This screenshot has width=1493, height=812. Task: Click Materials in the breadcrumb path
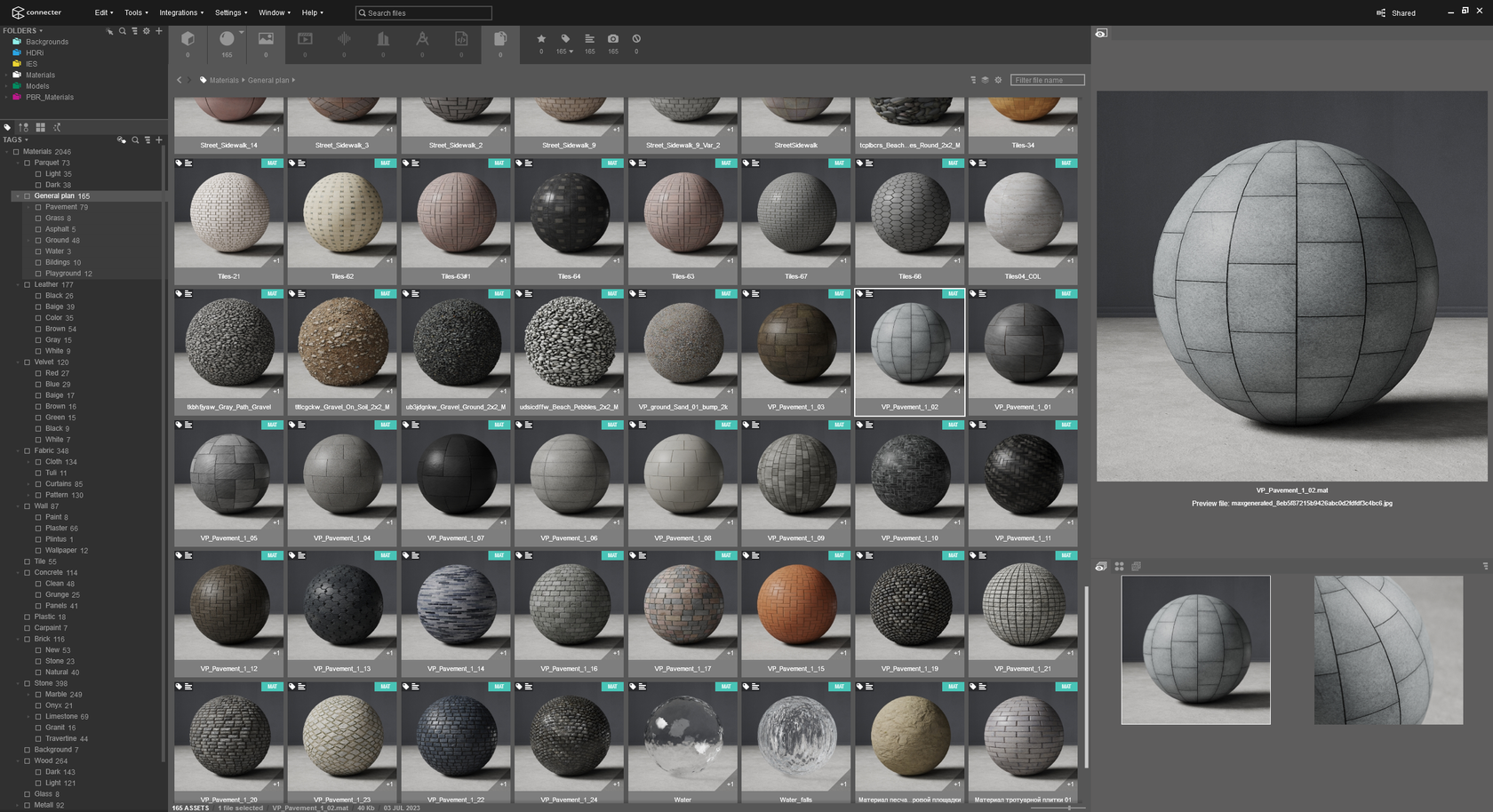coord(223,80)
